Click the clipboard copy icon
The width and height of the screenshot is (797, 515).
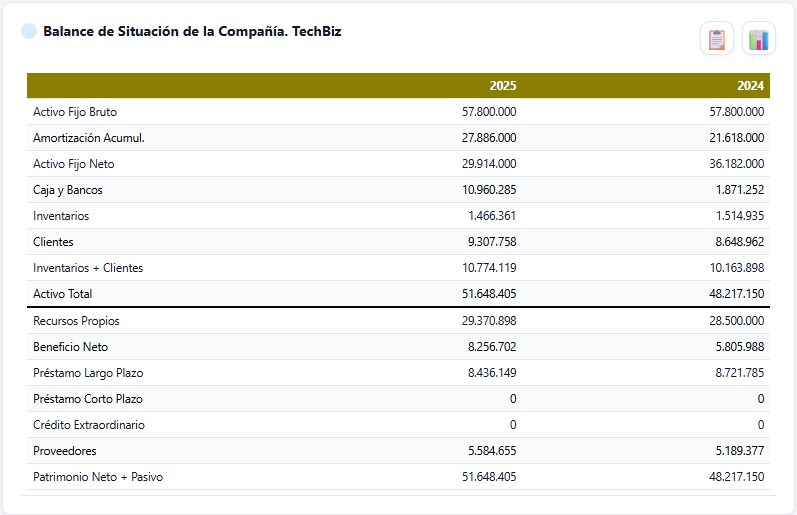tap(717, 39)
